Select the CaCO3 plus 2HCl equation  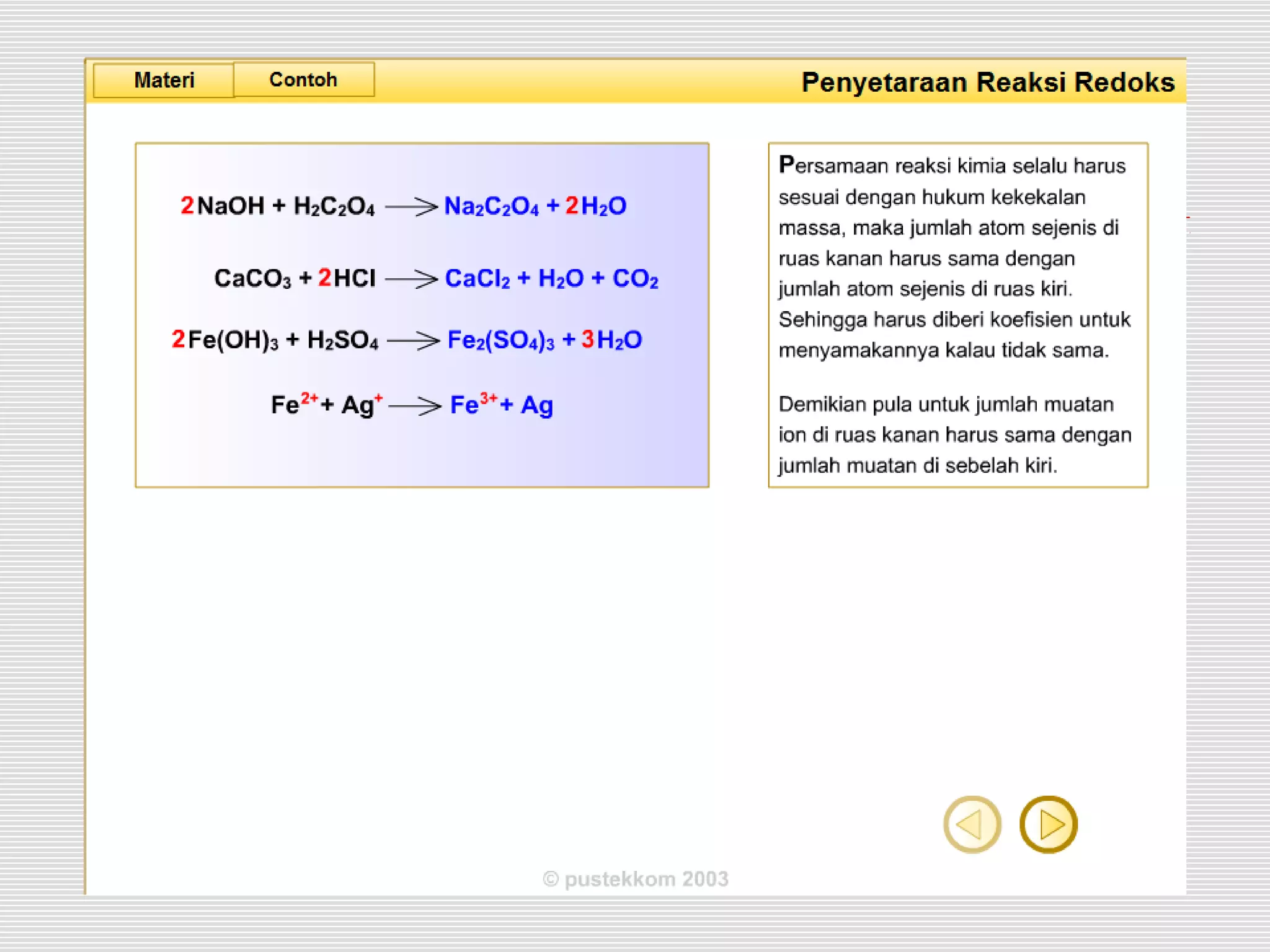[x=436, y=278]
